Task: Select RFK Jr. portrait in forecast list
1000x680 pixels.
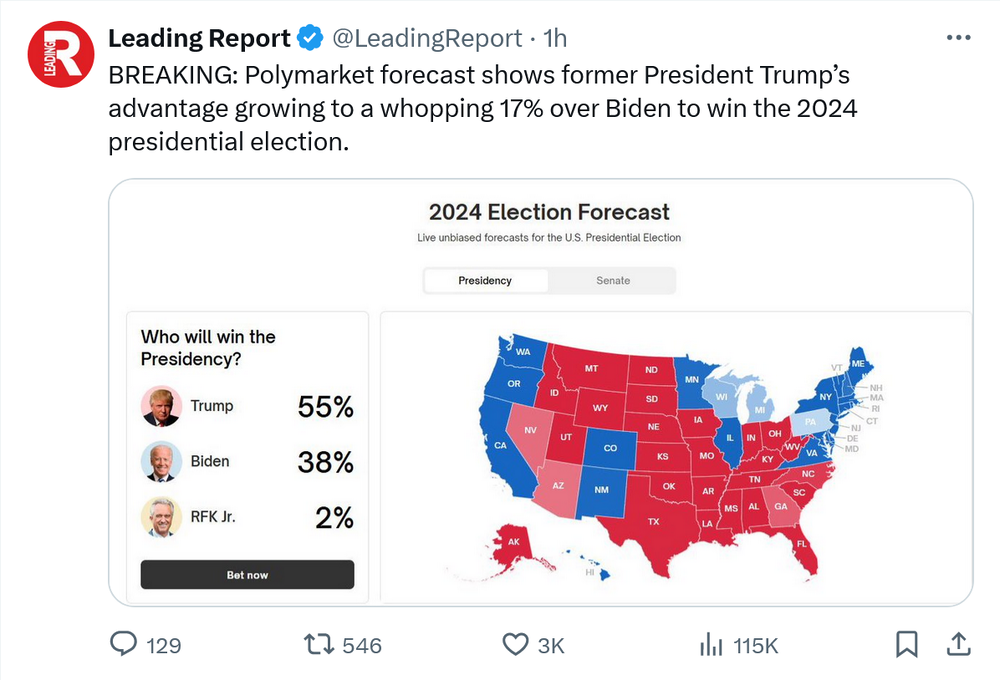Action: (x=161, y=517)
